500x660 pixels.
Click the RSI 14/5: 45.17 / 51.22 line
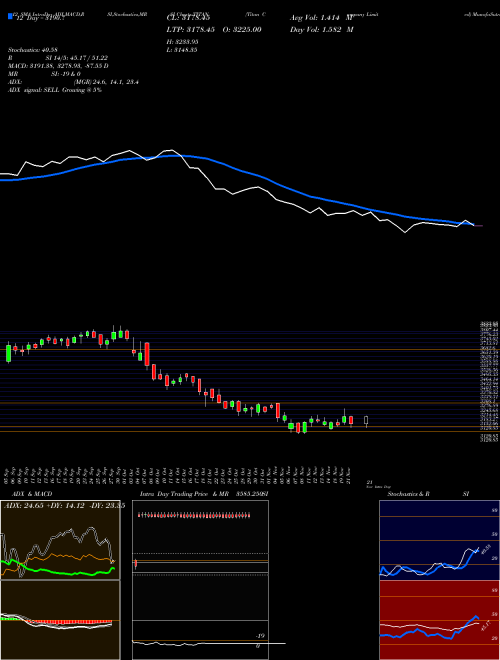coord(58,58)
